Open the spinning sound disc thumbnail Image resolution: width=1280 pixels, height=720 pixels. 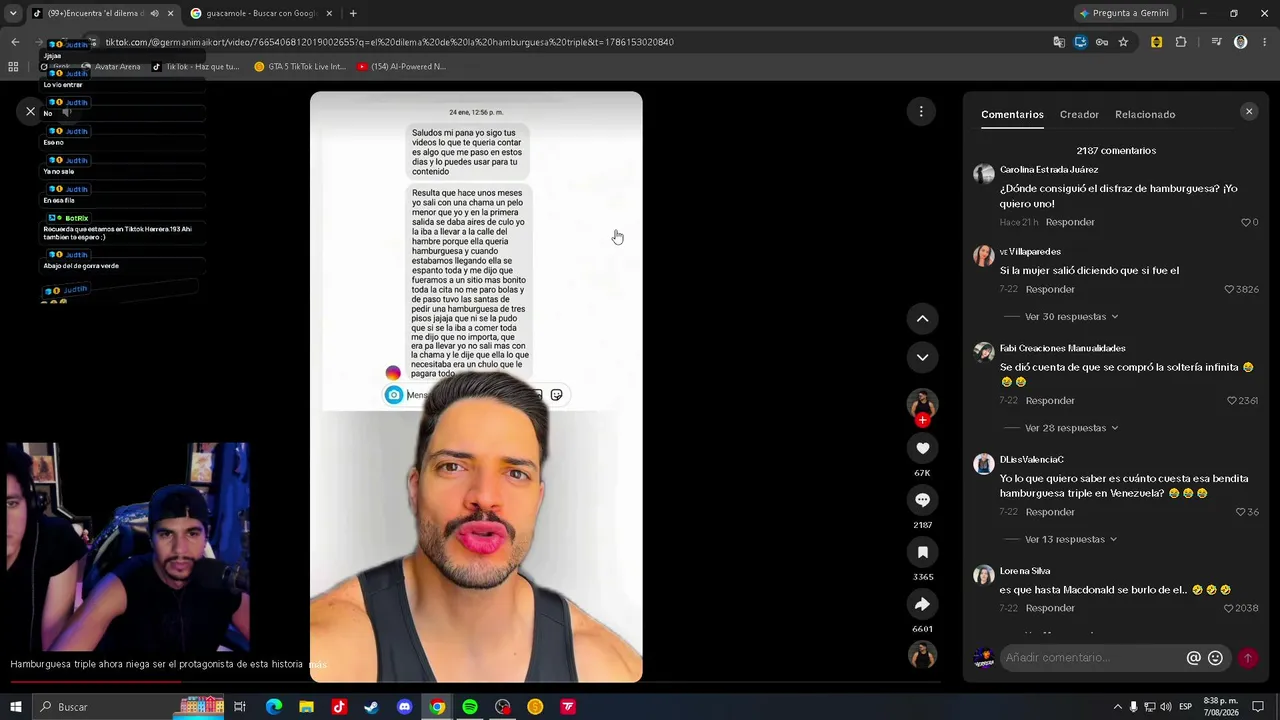[x=922, y=654]
